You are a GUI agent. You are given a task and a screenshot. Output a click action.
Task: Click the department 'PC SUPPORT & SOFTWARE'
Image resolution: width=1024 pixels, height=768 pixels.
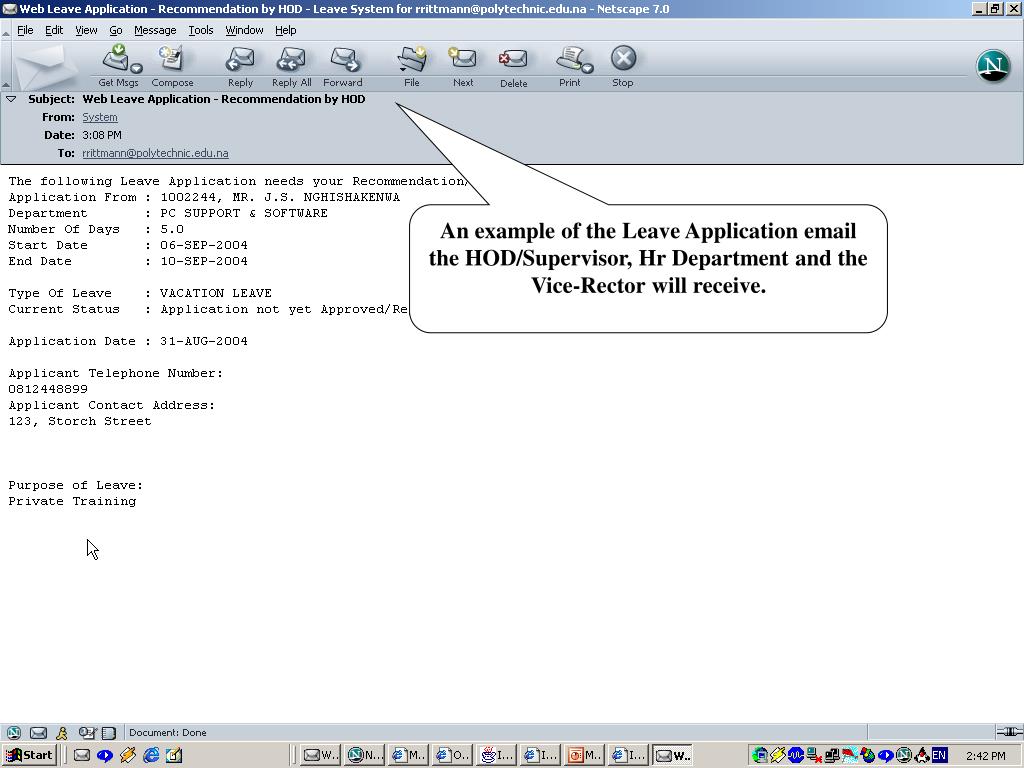point(244,214)
